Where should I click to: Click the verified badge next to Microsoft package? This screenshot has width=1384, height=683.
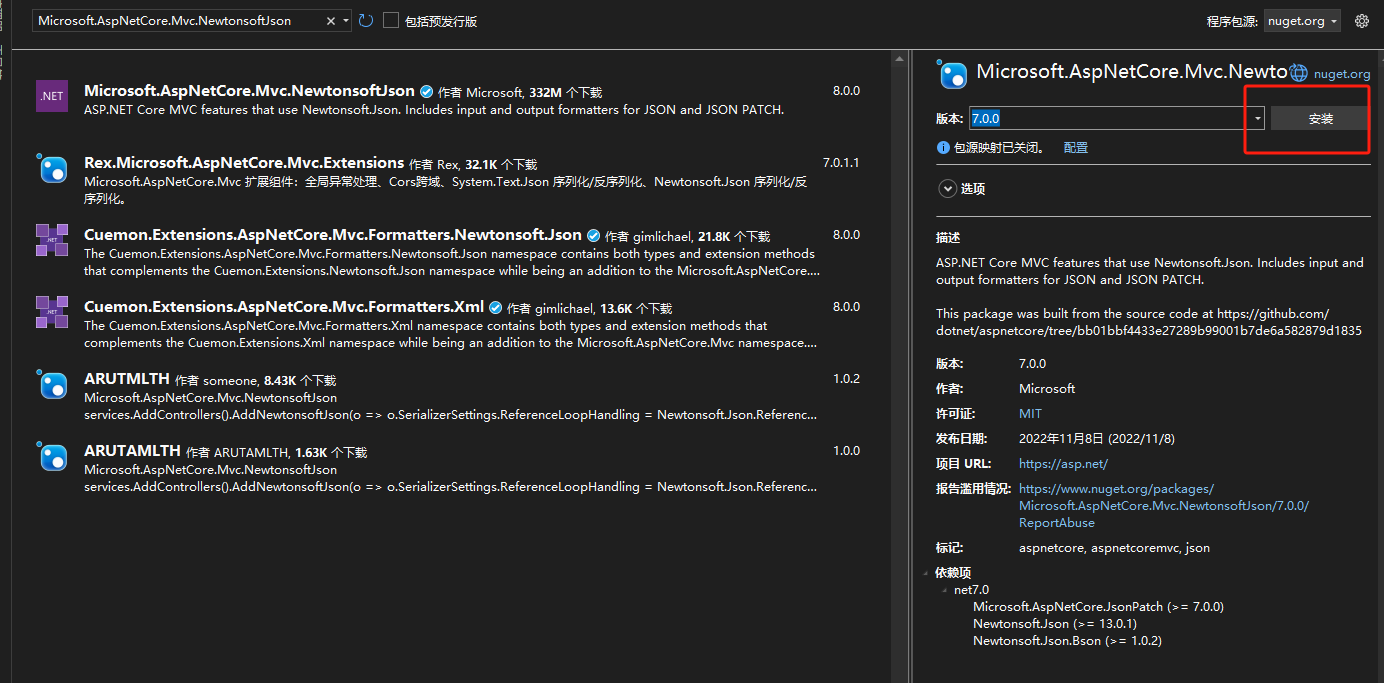tap(426, 90)
